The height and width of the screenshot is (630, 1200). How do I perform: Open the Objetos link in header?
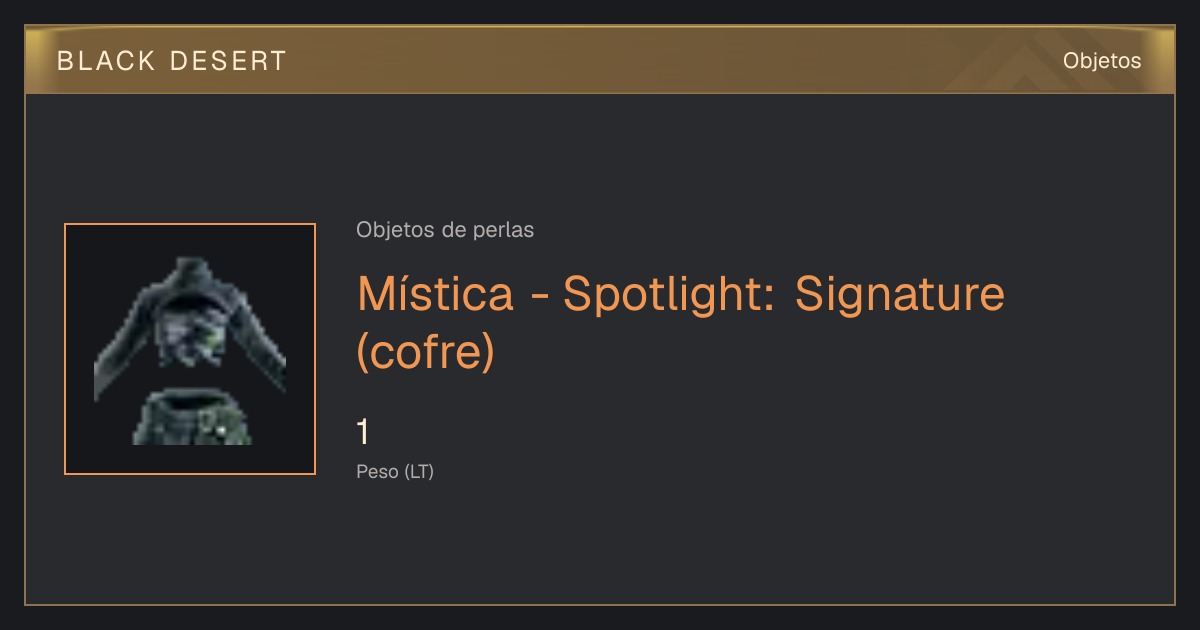1102,61
